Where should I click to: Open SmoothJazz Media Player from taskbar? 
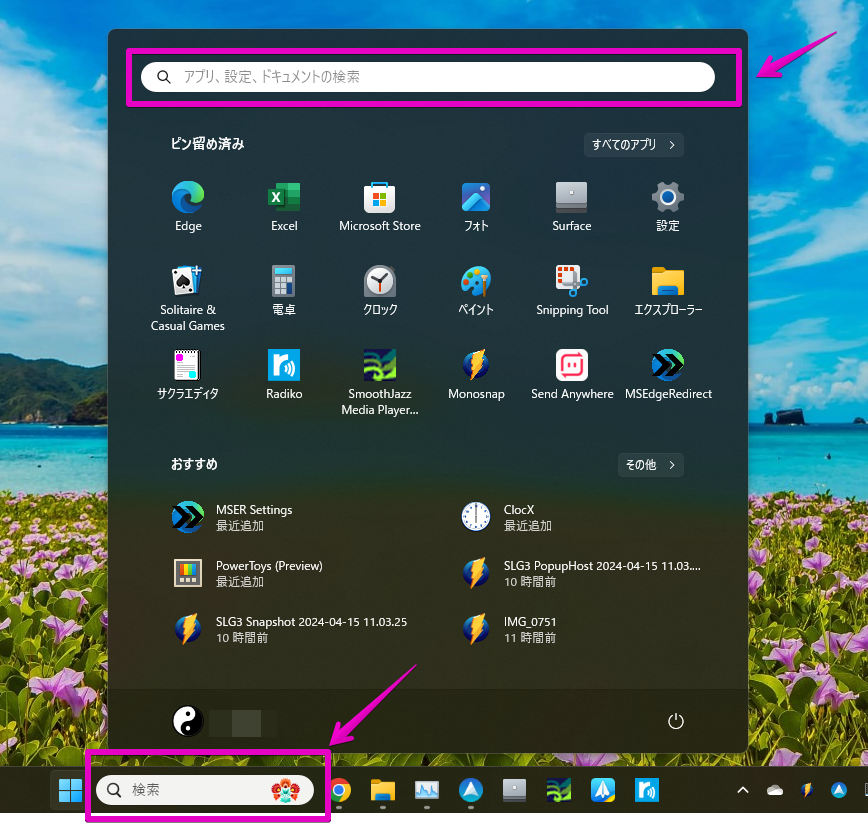559,790
